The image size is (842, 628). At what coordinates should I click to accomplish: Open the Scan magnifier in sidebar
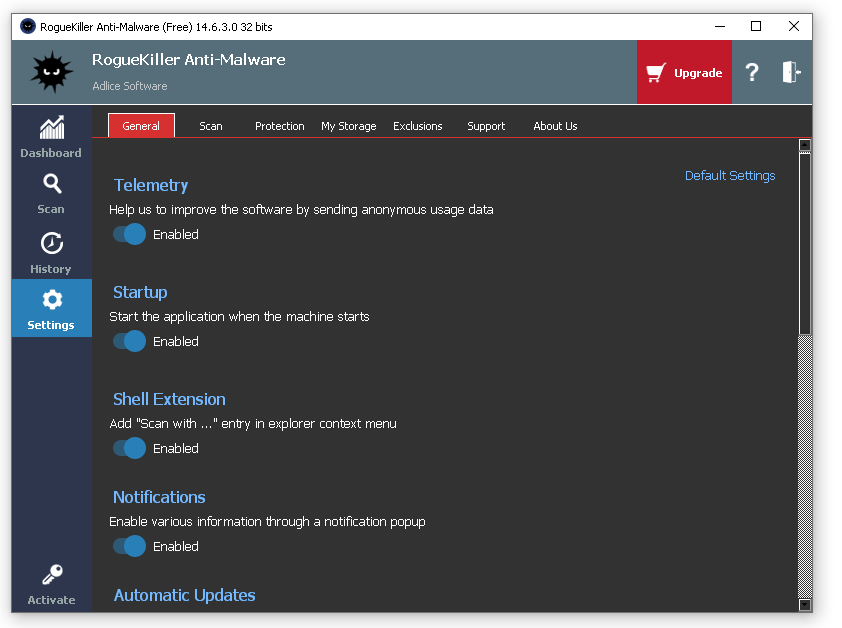52,184
